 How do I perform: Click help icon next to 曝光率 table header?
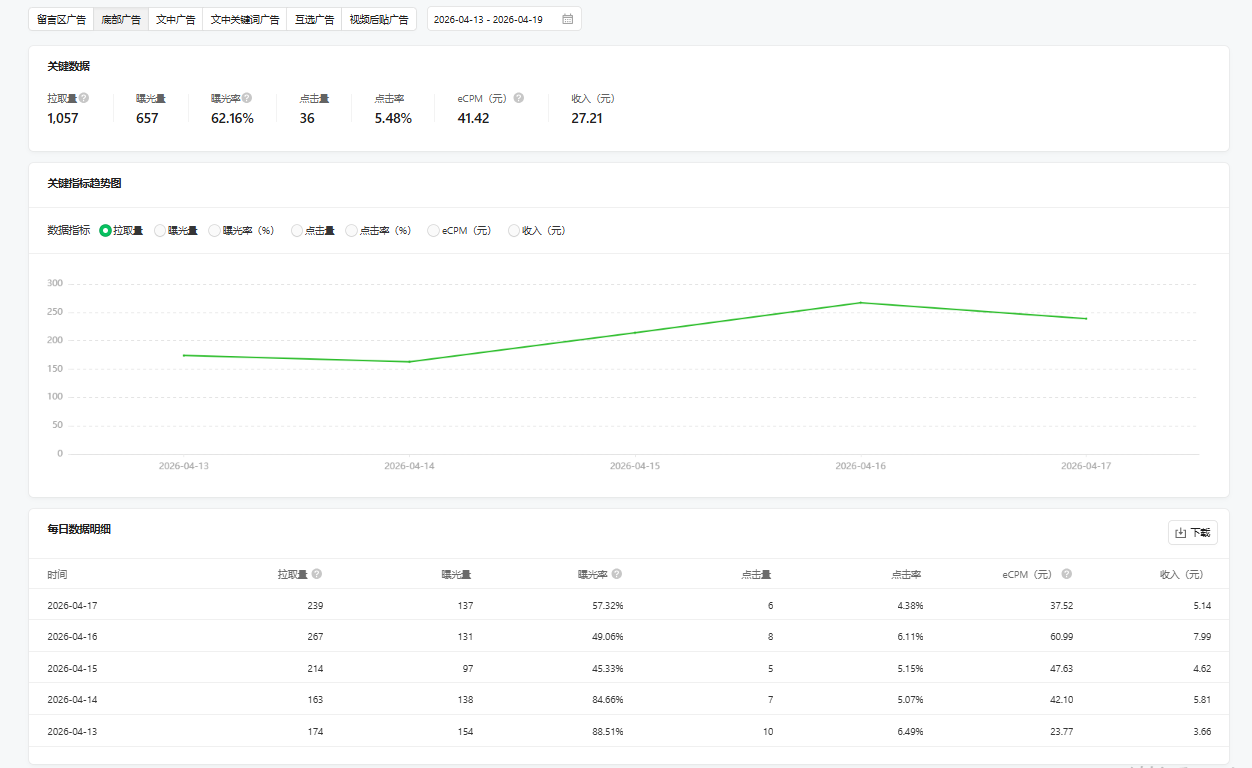click(617, 574)
